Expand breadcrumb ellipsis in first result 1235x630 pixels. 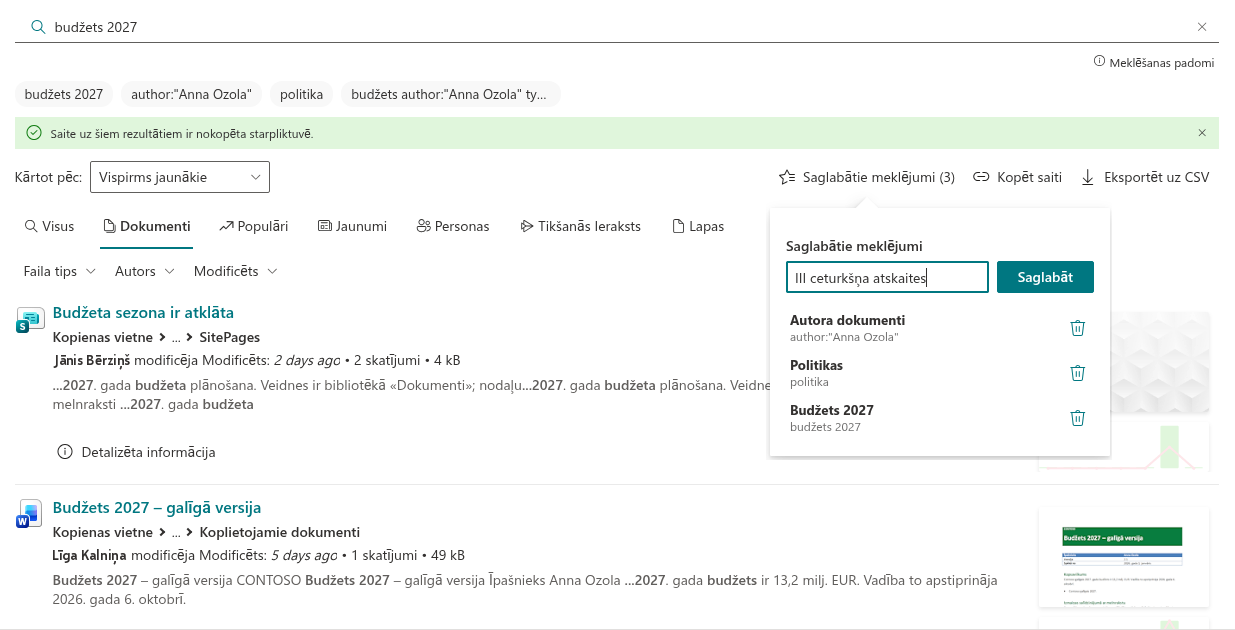point(176,337)
